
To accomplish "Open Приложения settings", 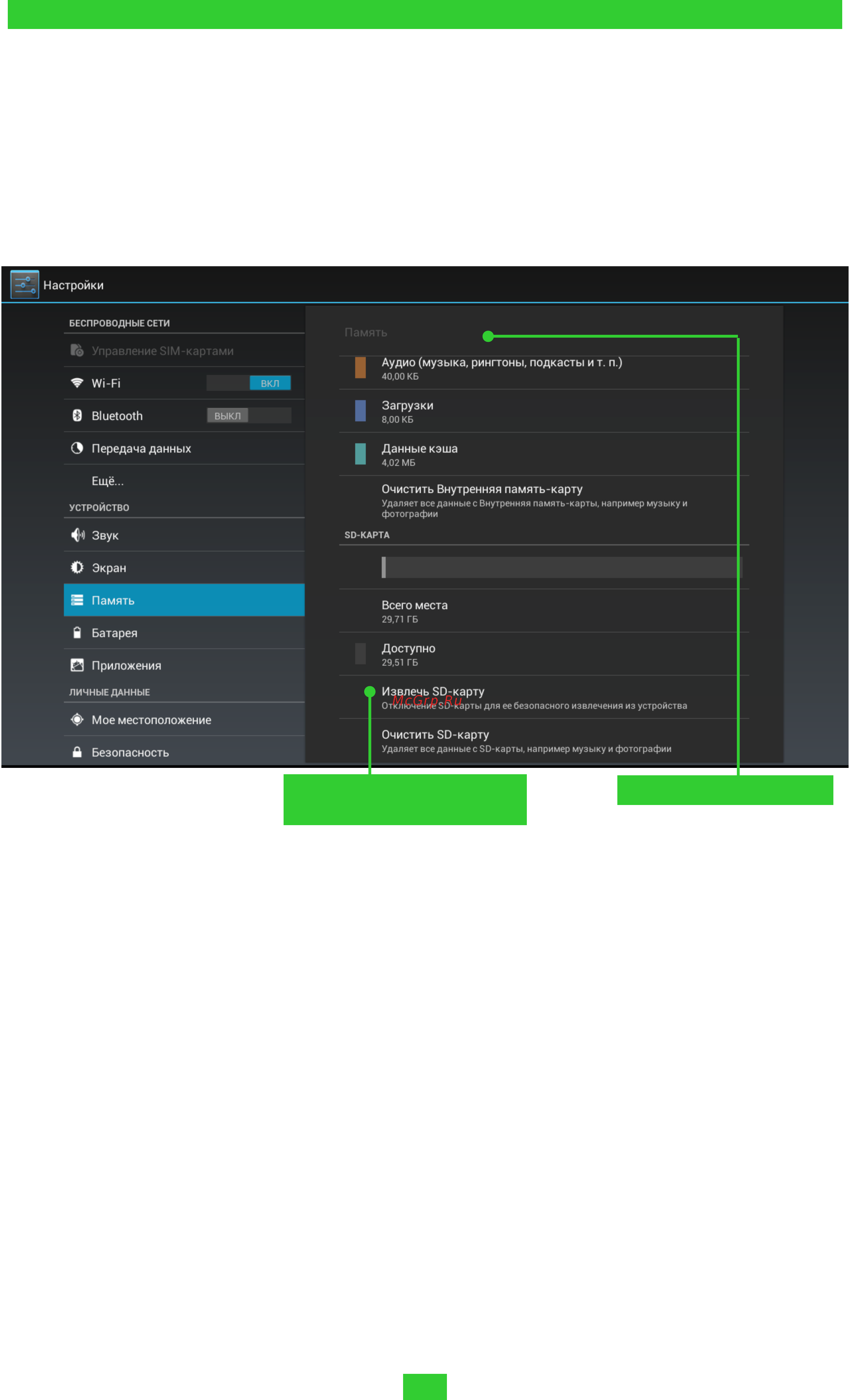I will point(184,665).
